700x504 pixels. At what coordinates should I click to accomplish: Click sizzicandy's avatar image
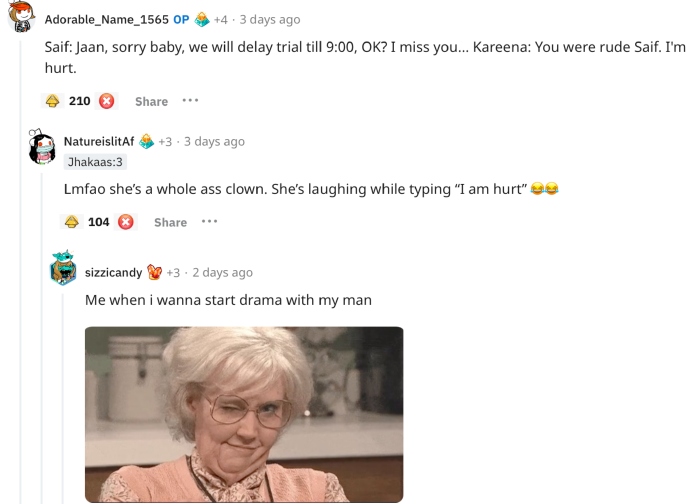pyautogui.click(x=63, y=268)
